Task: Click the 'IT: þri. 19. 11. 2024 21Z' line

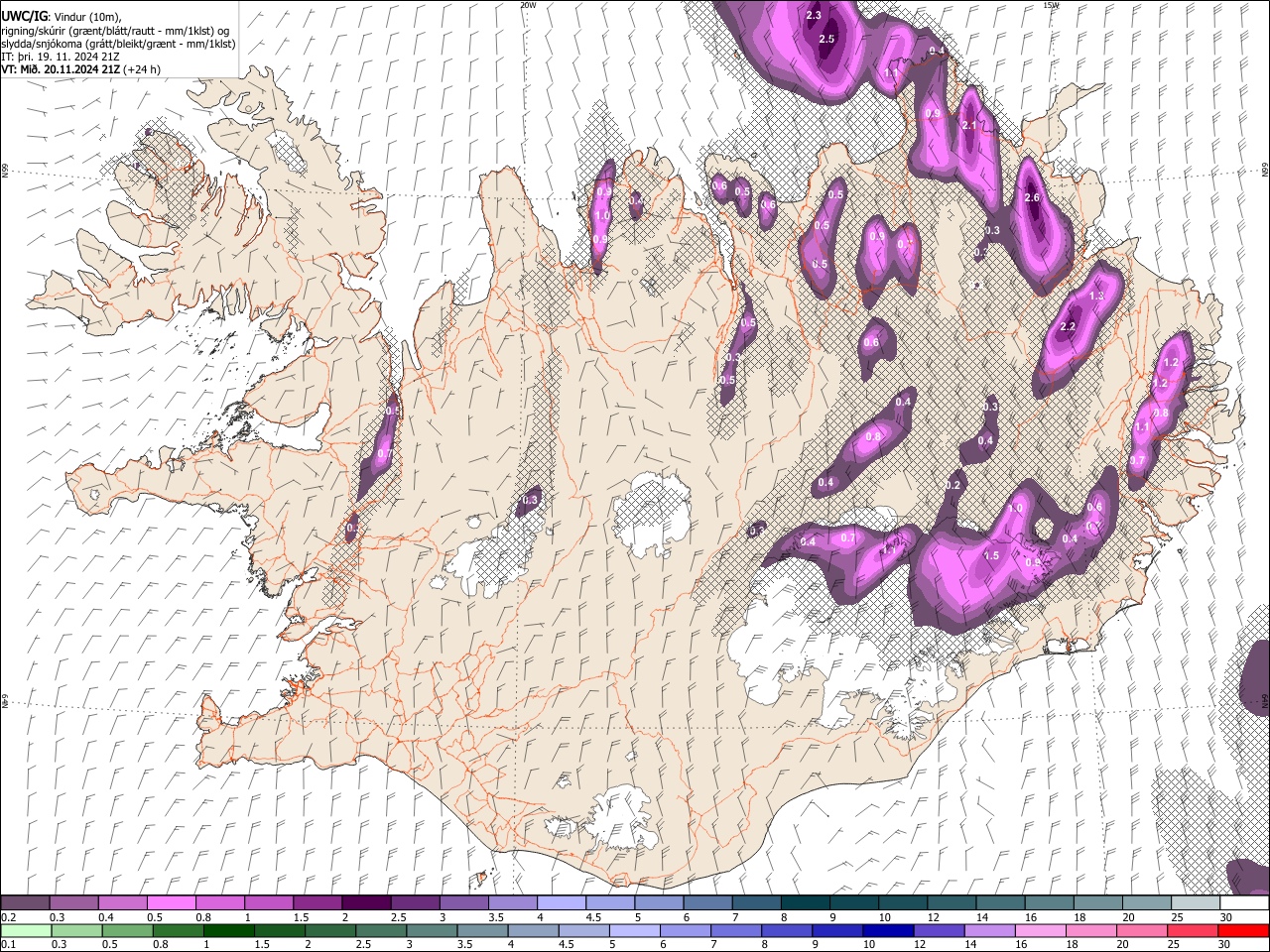Action: coord(62,58)
